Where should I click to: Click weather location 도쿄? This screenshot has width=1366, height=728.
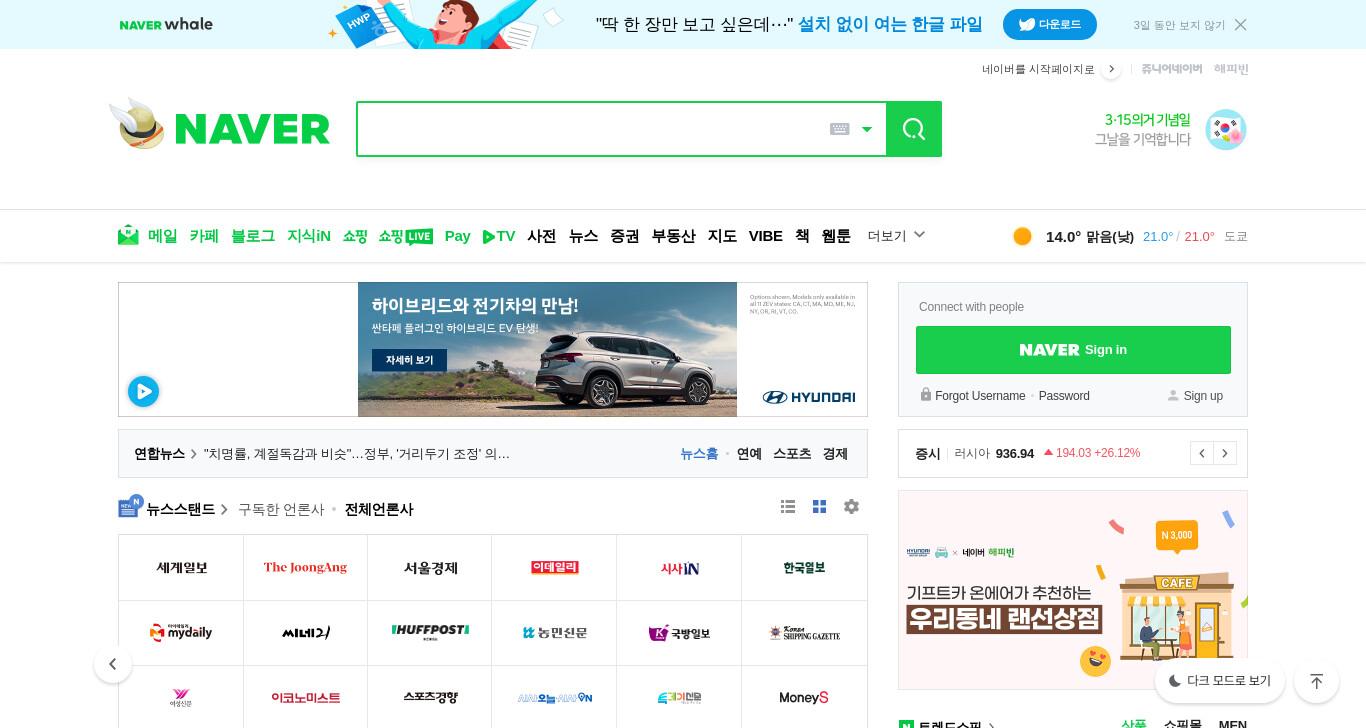point(1236,237)
